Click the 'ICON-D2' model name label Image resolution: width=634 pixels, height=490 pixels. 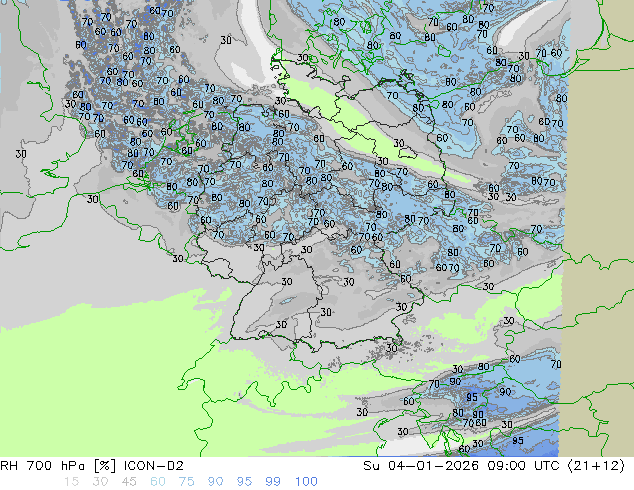point(154,466)
